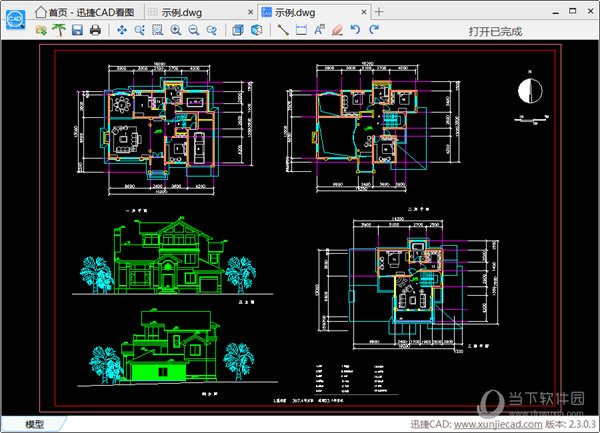Click the zoom in magnifier icon
Image resolution: width=600 pixels, height=433 pixels.
pos(176,31)
